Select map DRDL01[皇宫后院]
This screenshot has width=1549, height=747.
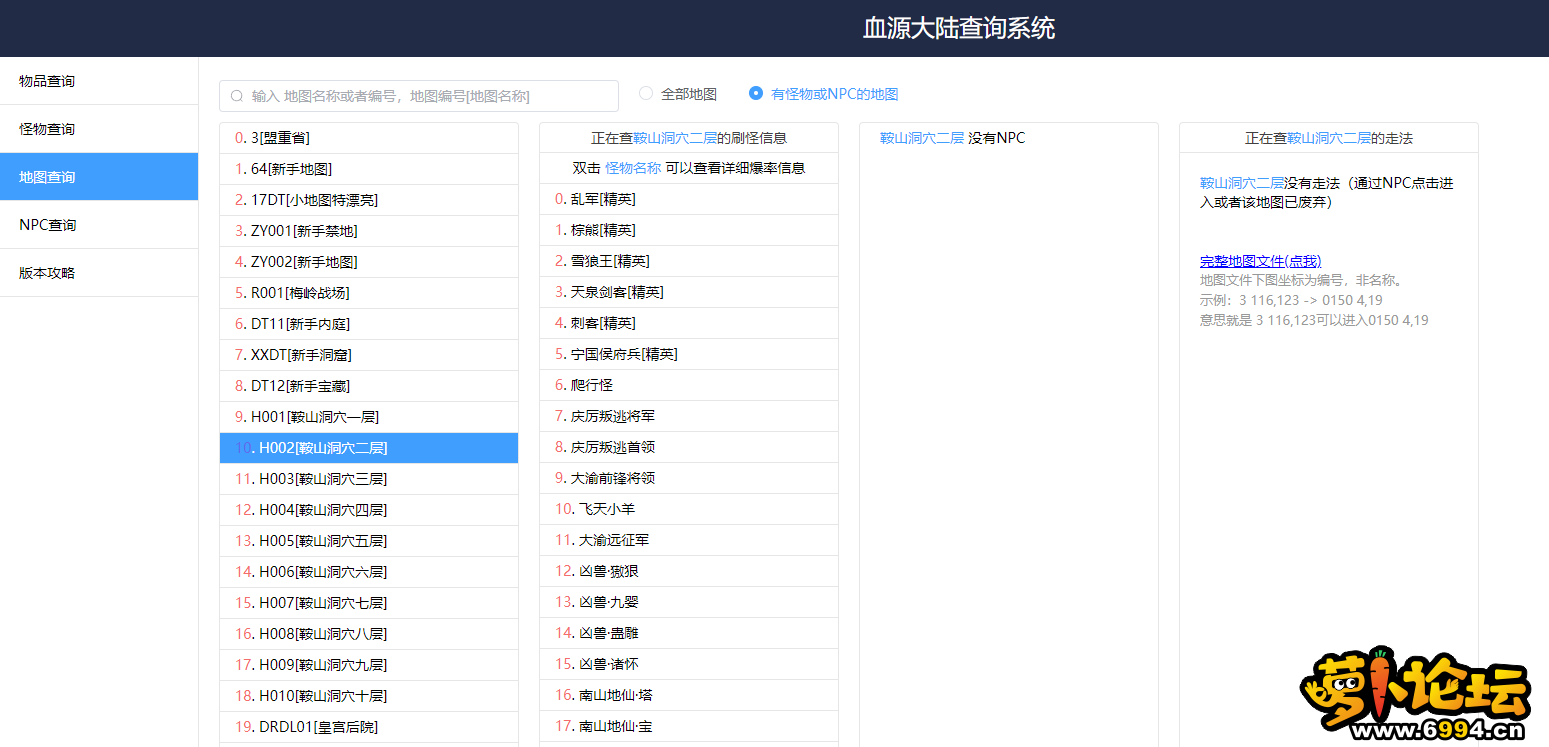[x=369, y=727]
